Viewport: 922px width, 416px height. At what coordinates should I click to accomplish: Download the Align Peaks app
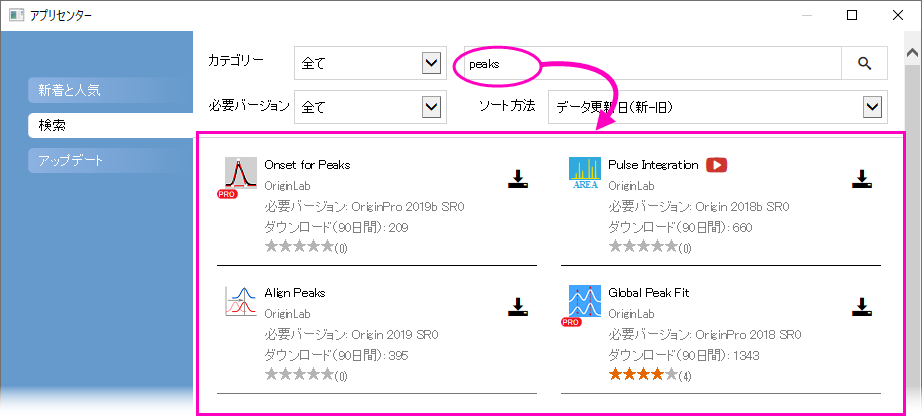coord(518,307)
